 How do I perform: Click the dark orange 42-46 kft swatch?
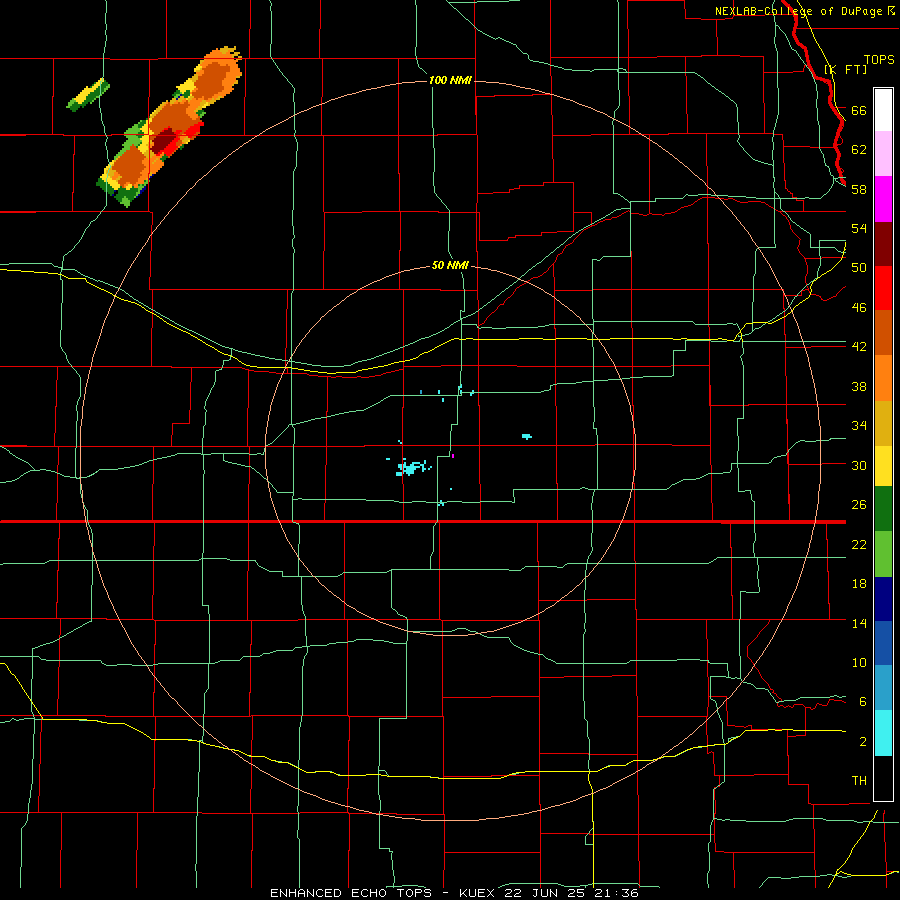pos(883,332)
